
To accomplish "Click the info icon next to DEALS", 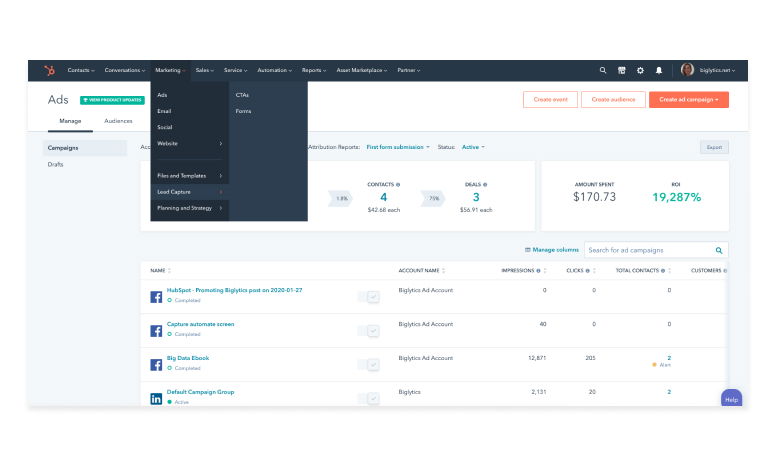I will (485, 185).
